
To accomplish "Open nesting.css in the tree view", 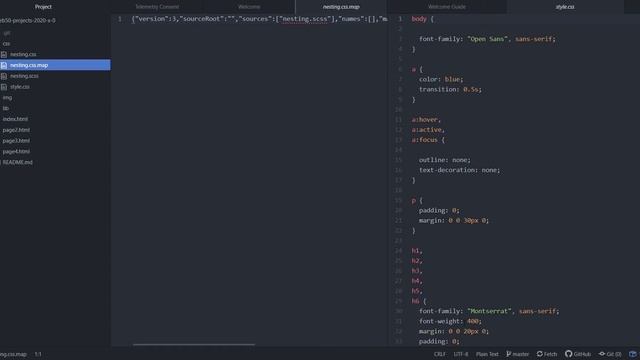I will (x=23, y=54).
